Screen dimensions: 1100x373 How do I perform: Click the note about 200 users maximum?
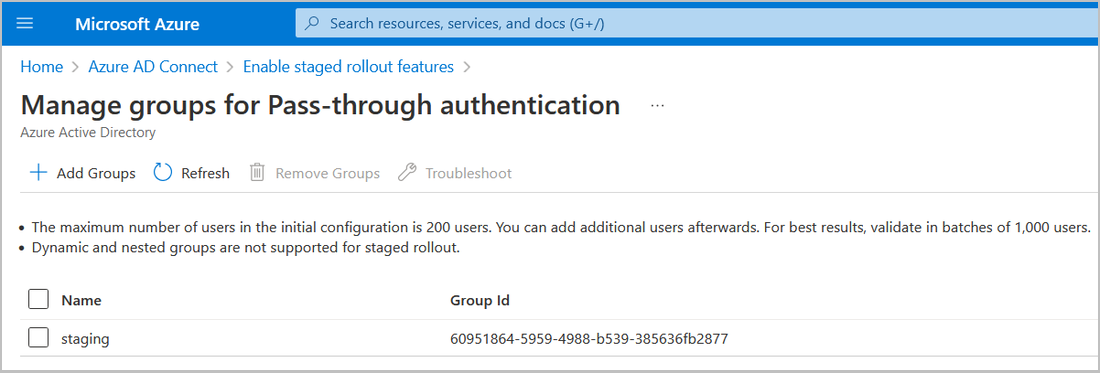561,228
